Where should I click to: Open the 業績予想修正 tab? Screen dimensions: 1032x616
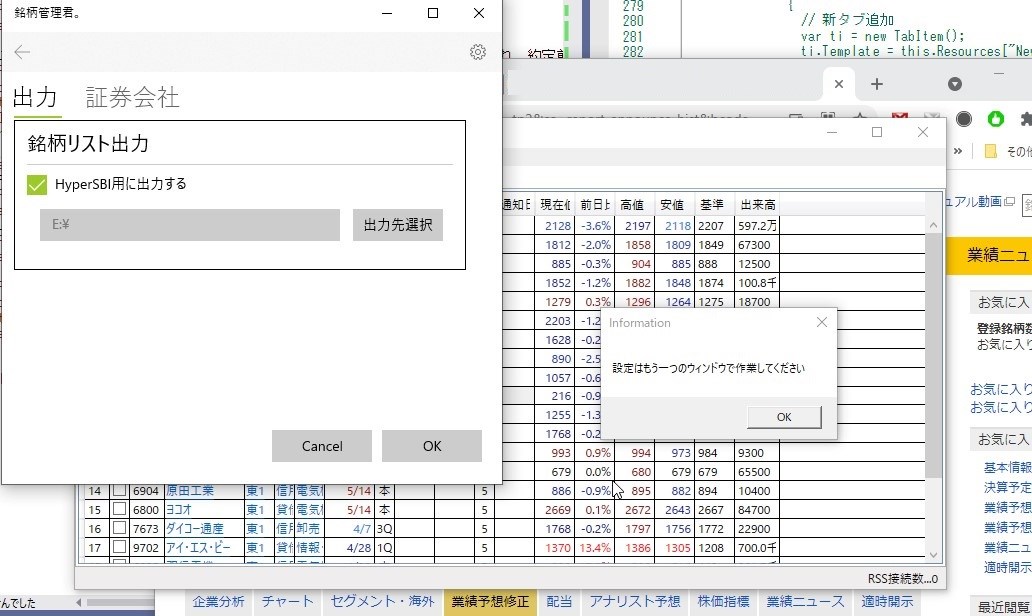[x=490, y=602]
